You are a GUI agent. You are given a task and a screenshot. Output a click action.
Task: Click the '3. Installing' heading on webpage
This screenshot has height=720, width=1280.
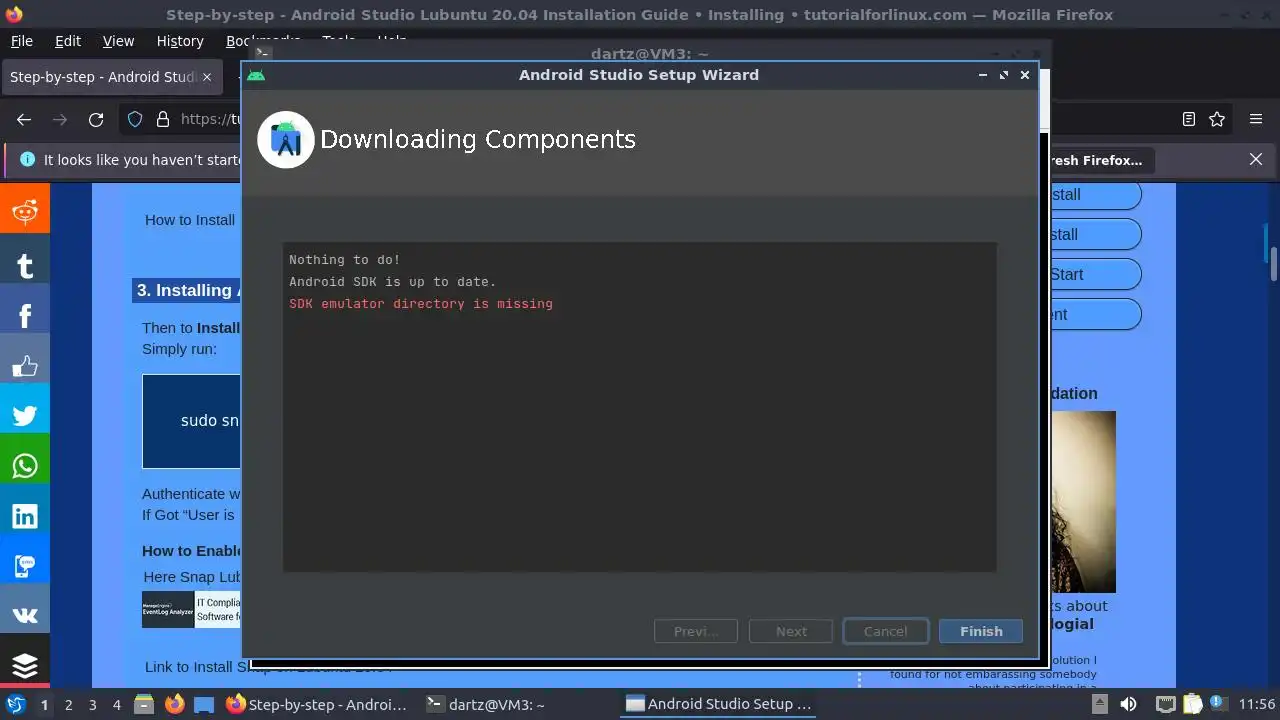pyautogui.click(x=186, y=290)
